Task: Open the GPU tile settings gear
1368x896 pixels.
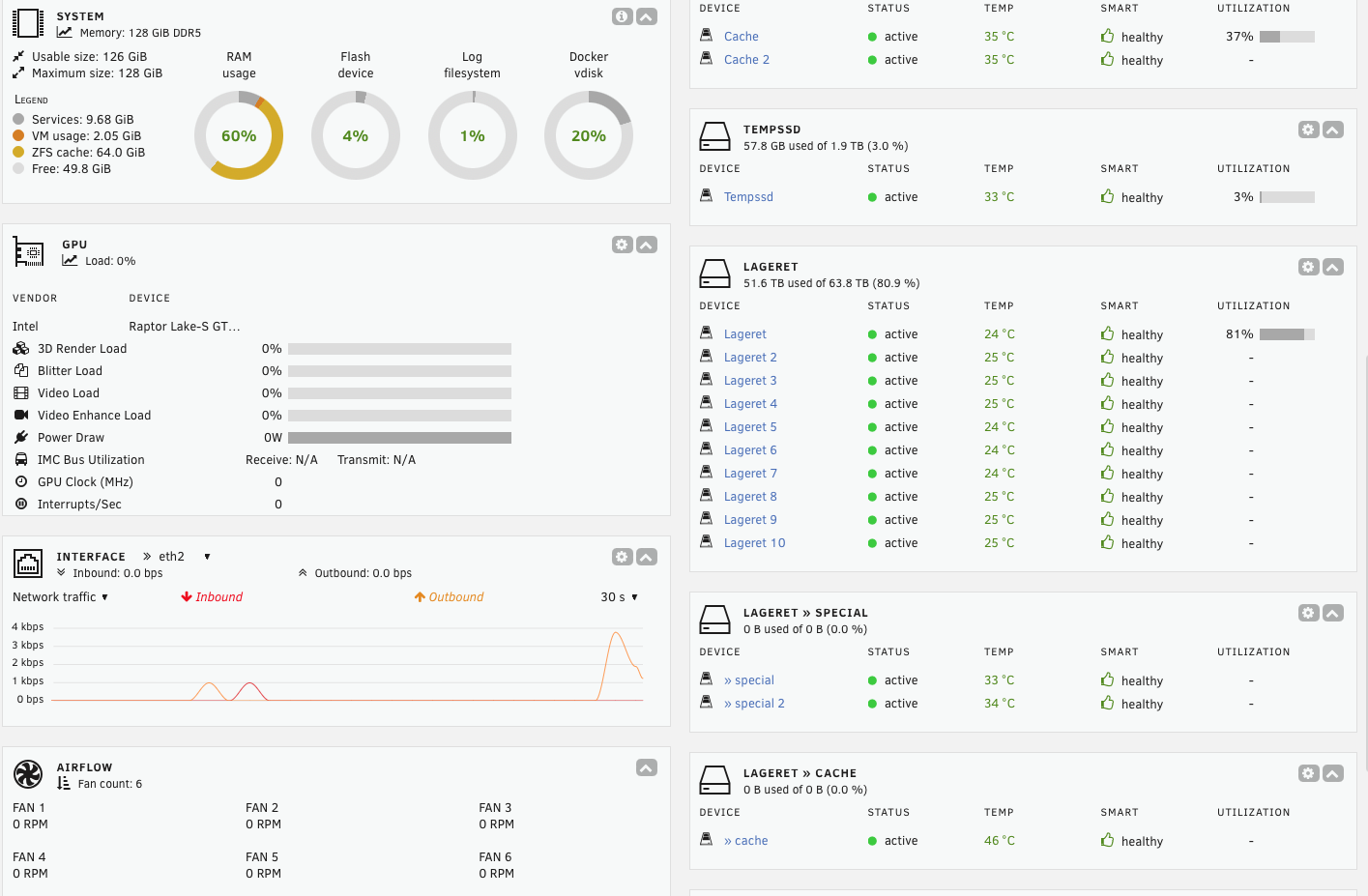Action: coord(623,245)
